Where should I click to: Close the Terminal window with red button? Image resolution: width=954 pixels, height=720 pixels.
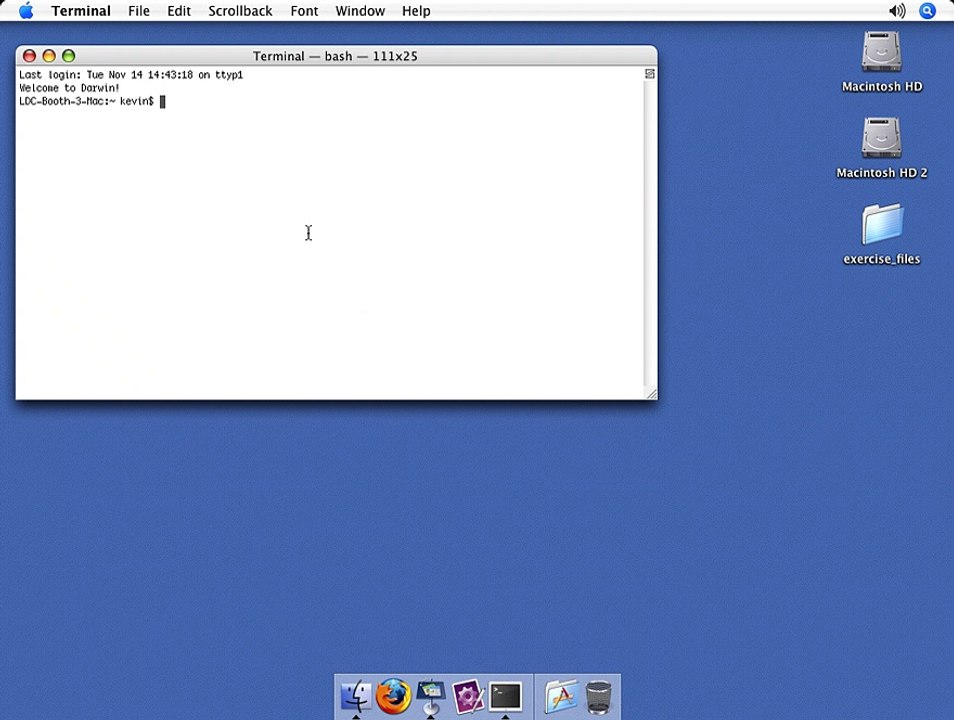click(x=29, y=56)
